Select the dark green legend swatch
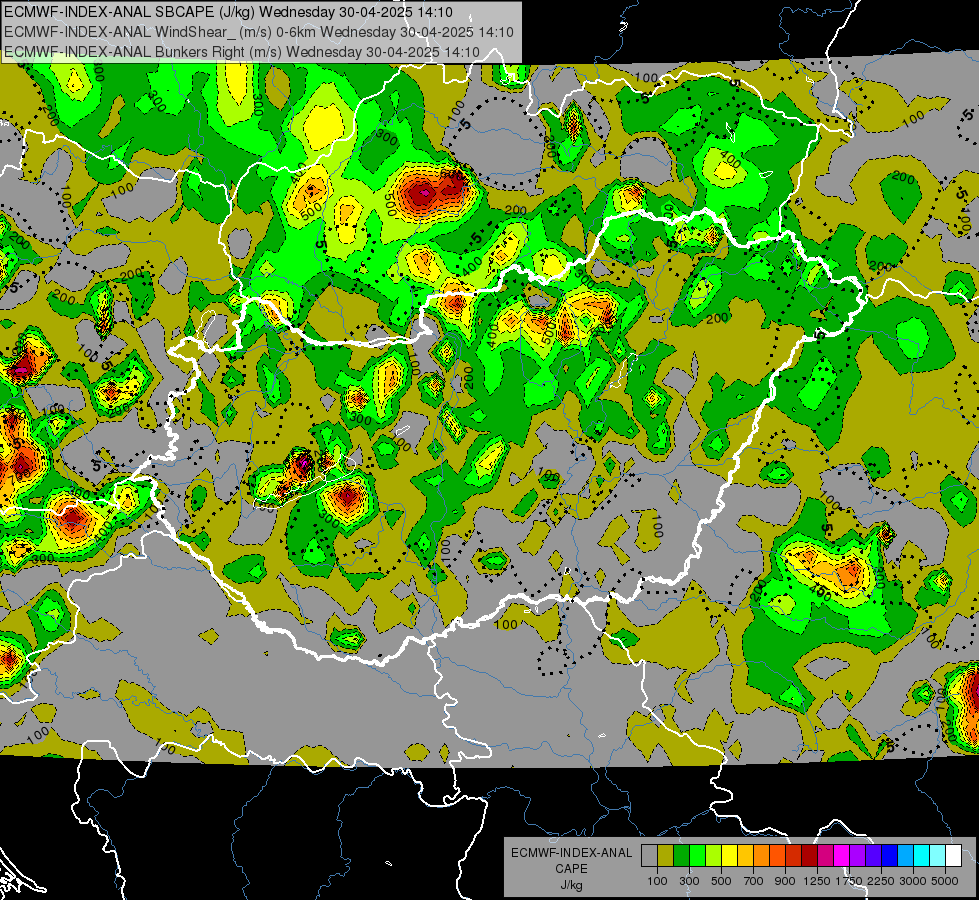Screen dimensions: 979x900 pos(681,856)
